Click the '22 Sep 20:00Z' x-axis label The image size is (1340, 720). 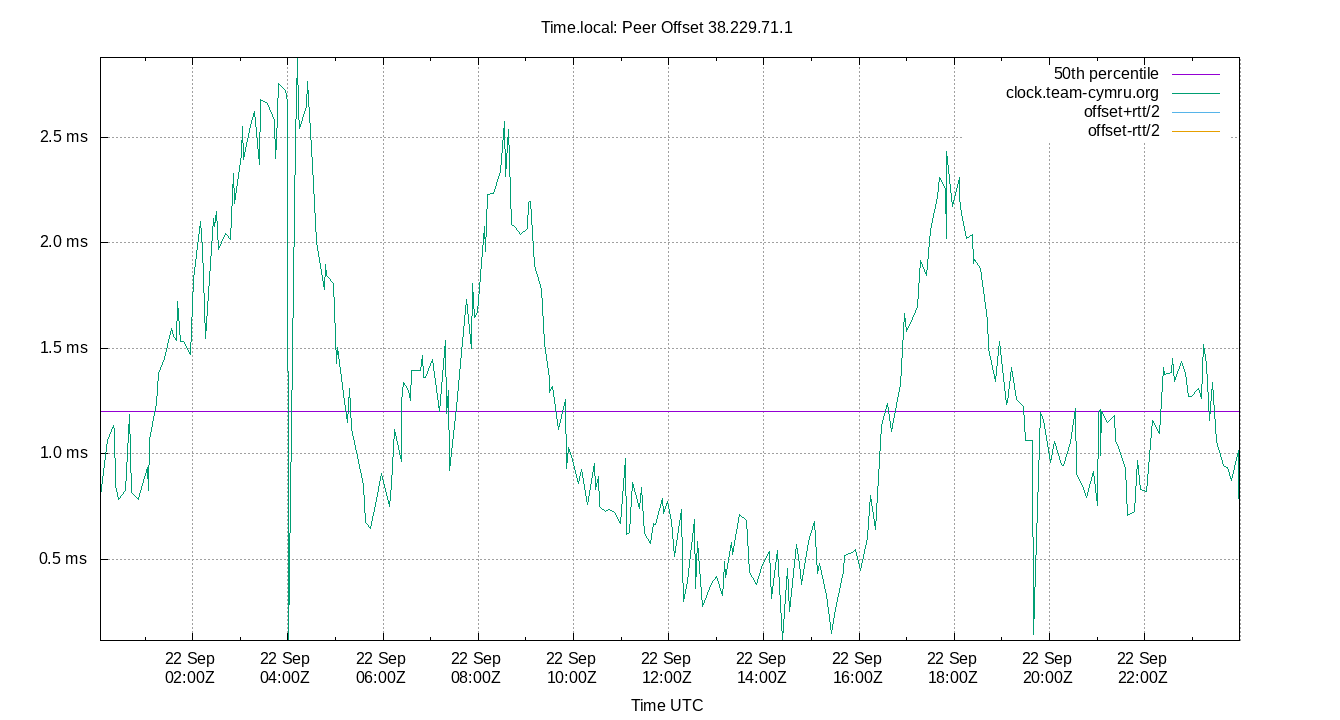coord(1047,668)
